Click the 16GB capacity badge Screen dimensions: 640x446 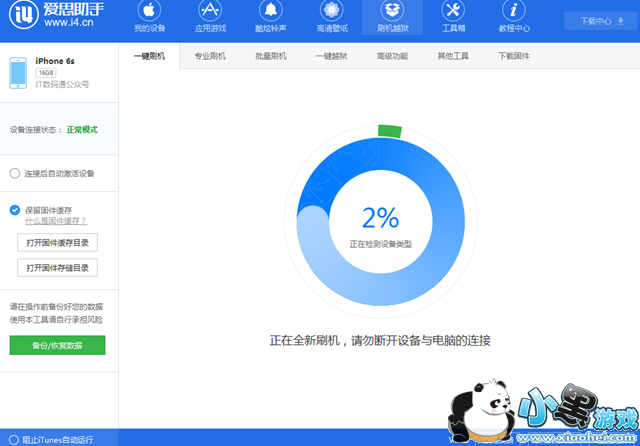[46, 73]
